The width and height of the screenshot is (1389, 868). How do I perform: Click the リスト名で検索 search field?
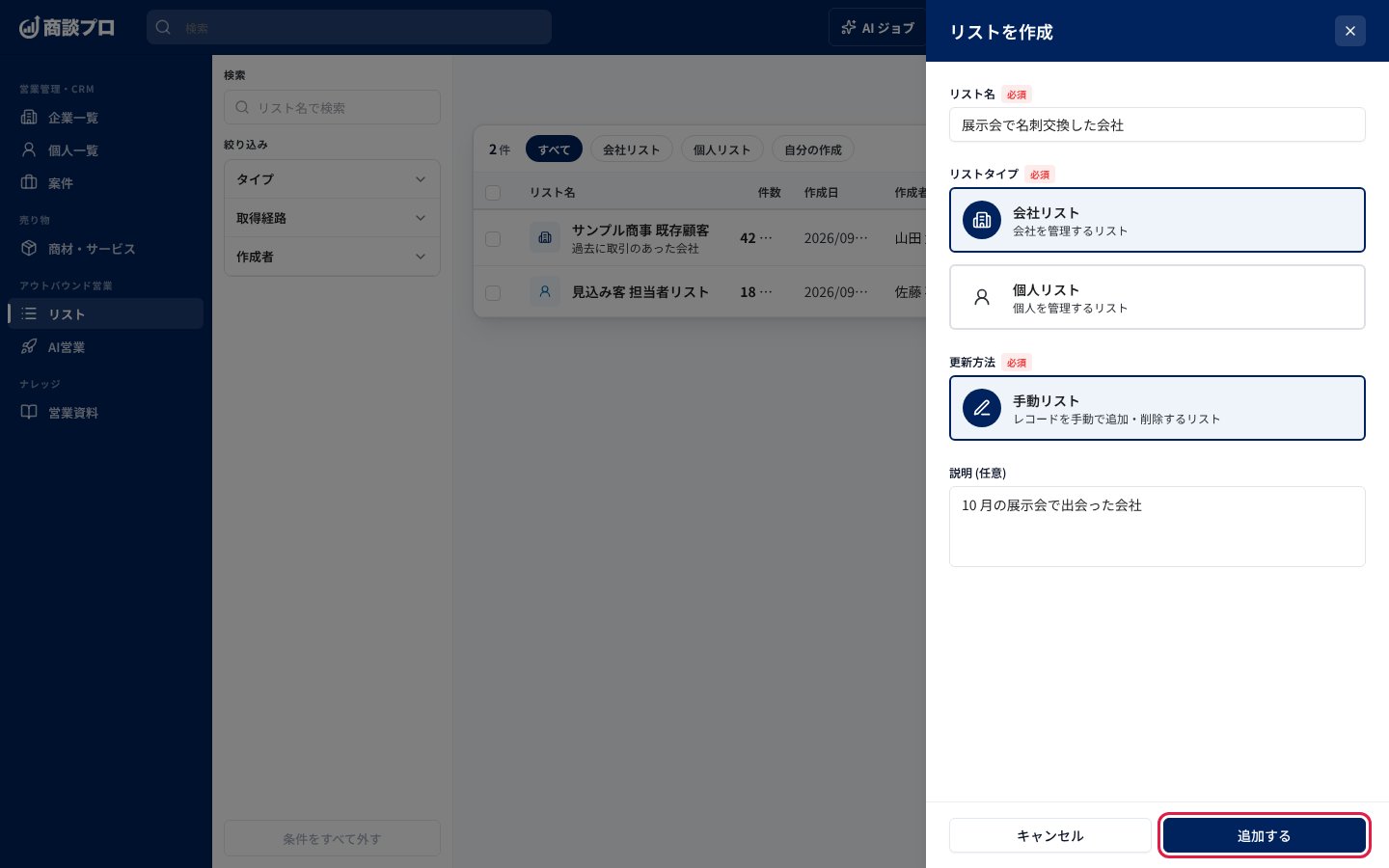[332, 107]
